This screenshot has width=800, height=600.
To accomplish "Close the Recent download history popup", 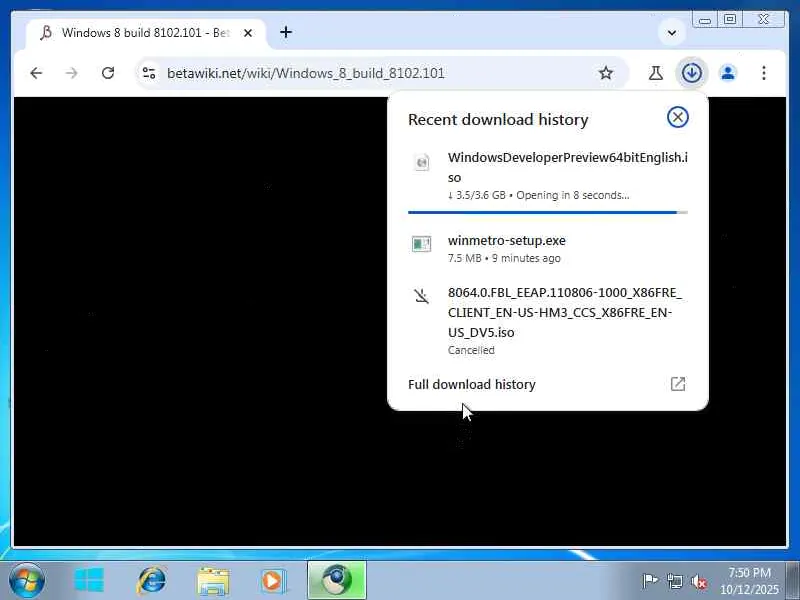I will click(x=678, y=117).
